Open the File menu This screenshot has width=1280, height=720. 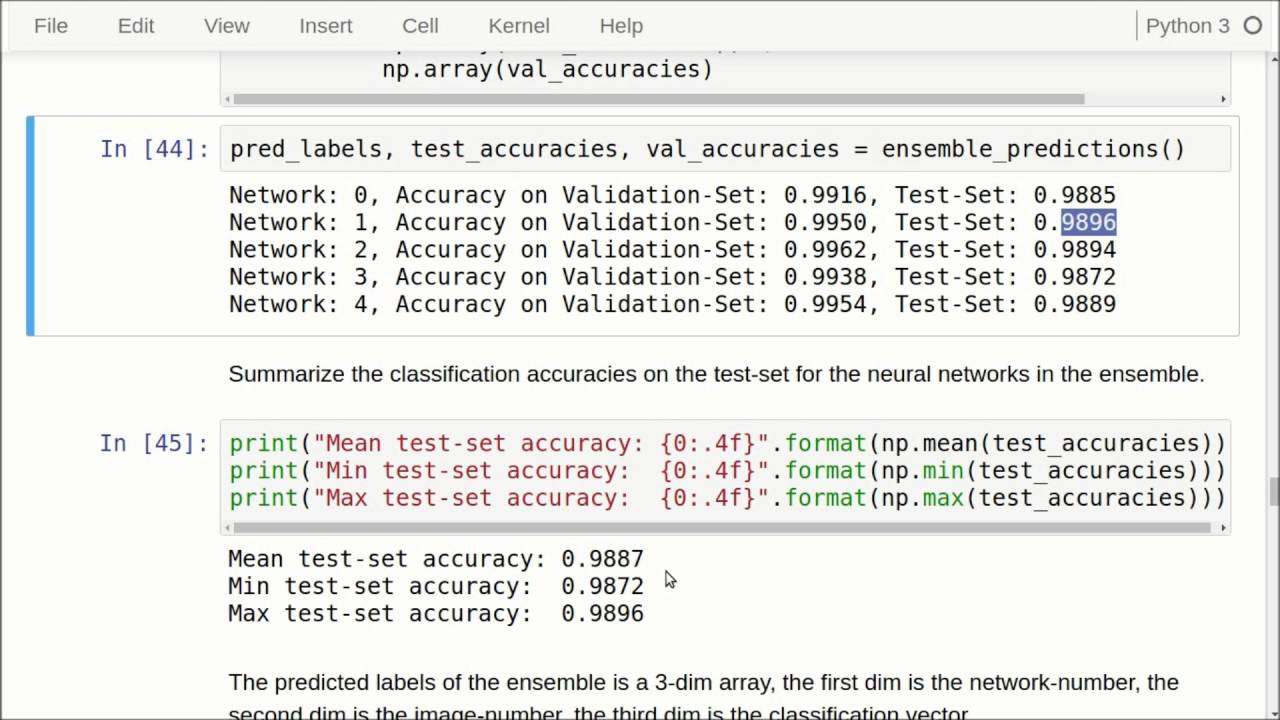point(50,26)
